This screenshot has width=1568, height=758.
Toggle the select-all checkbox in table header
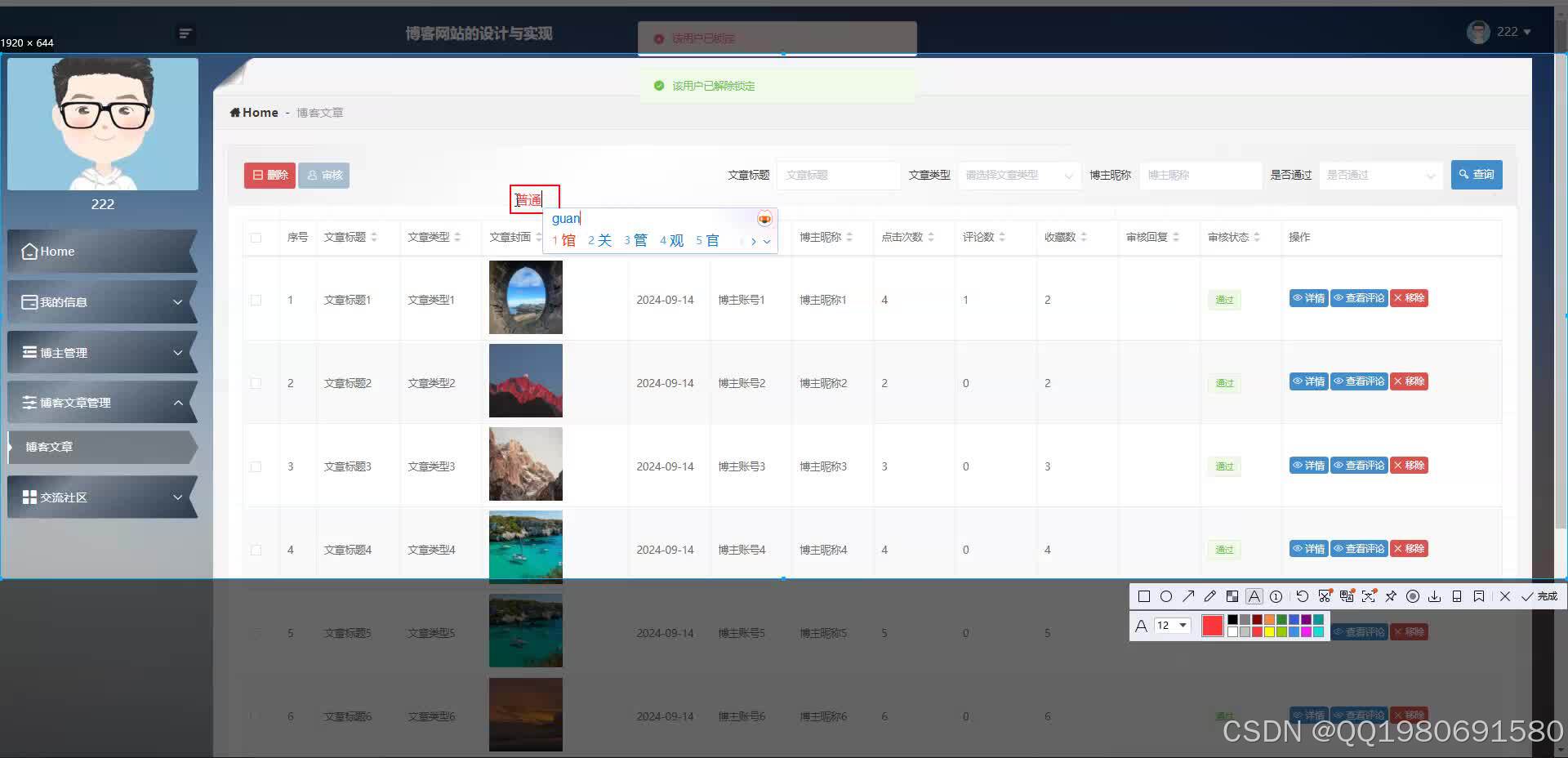pos(256,238)
